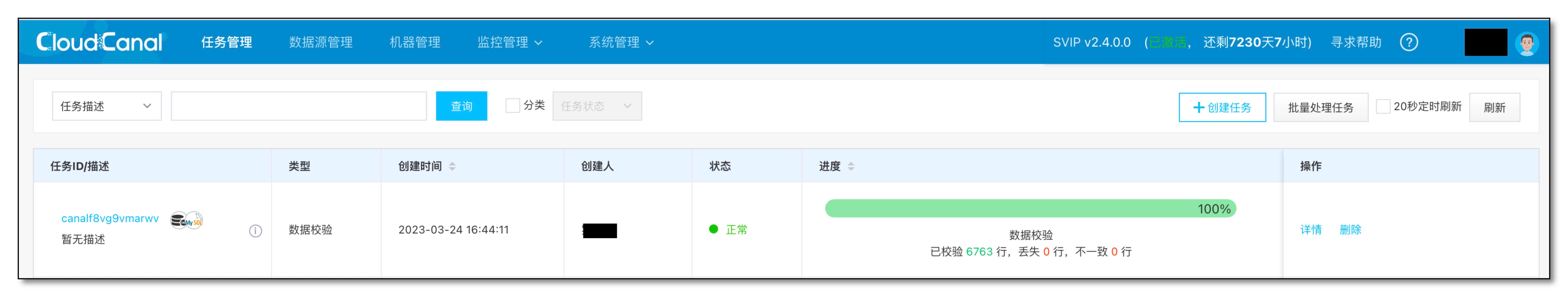
Task: Open the 机器管理 menu item
Action: 415,42
